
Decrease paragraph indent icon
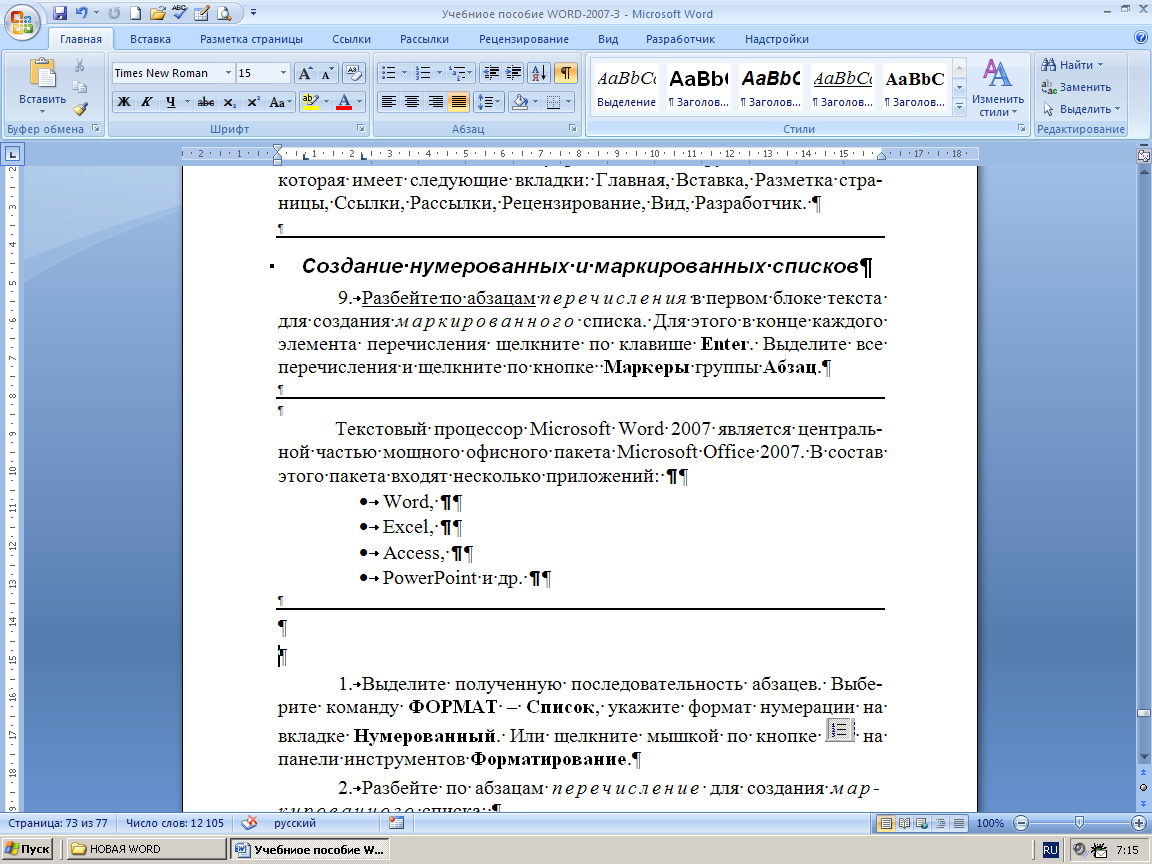pos(492,73)
